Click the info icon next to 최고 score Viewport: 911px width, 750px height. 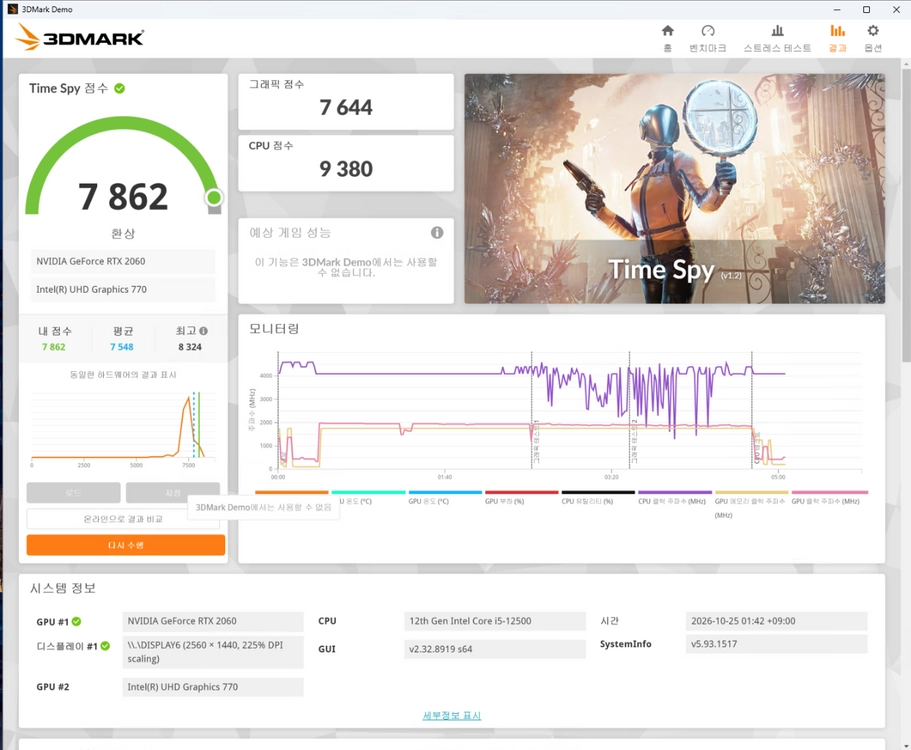point(203,331)
